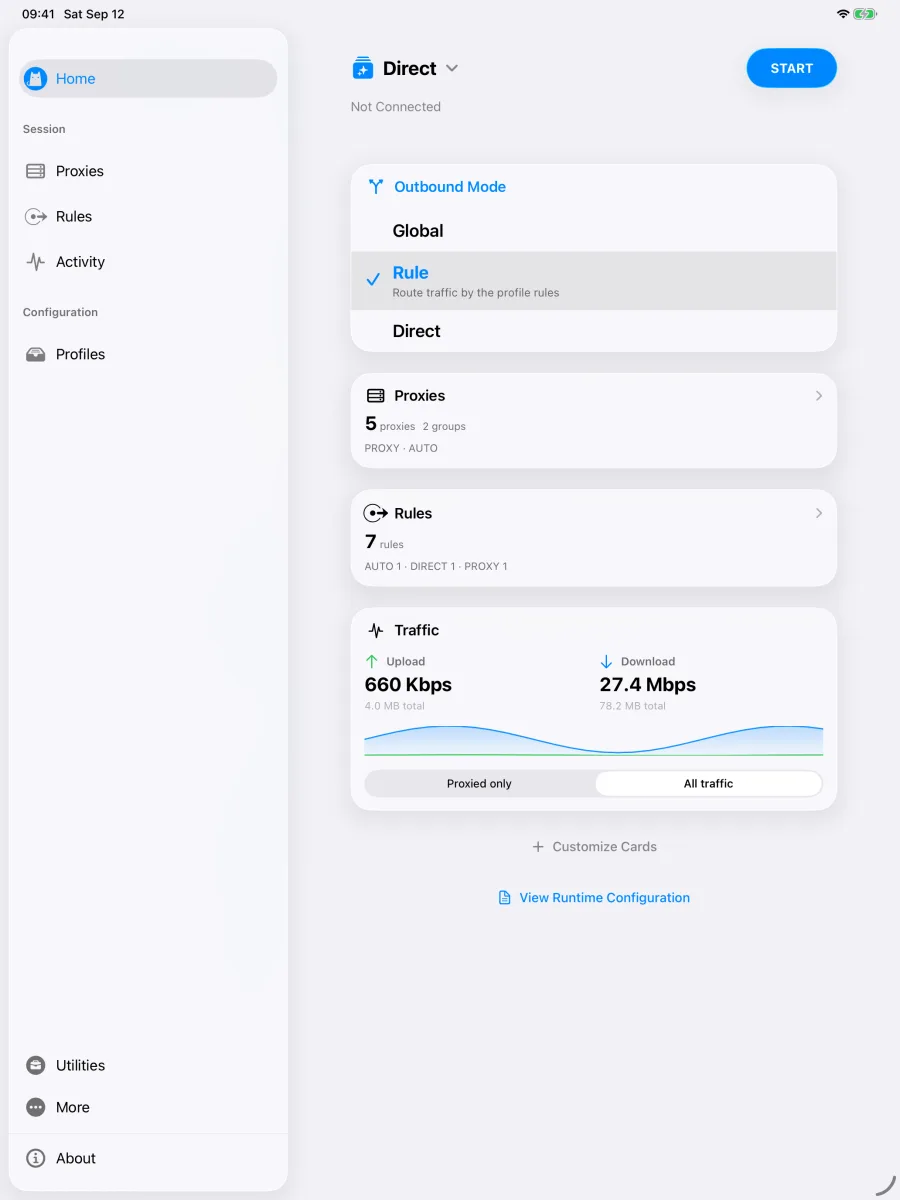
Task: Click the 7 rules count
Action: tap(384, 542)
